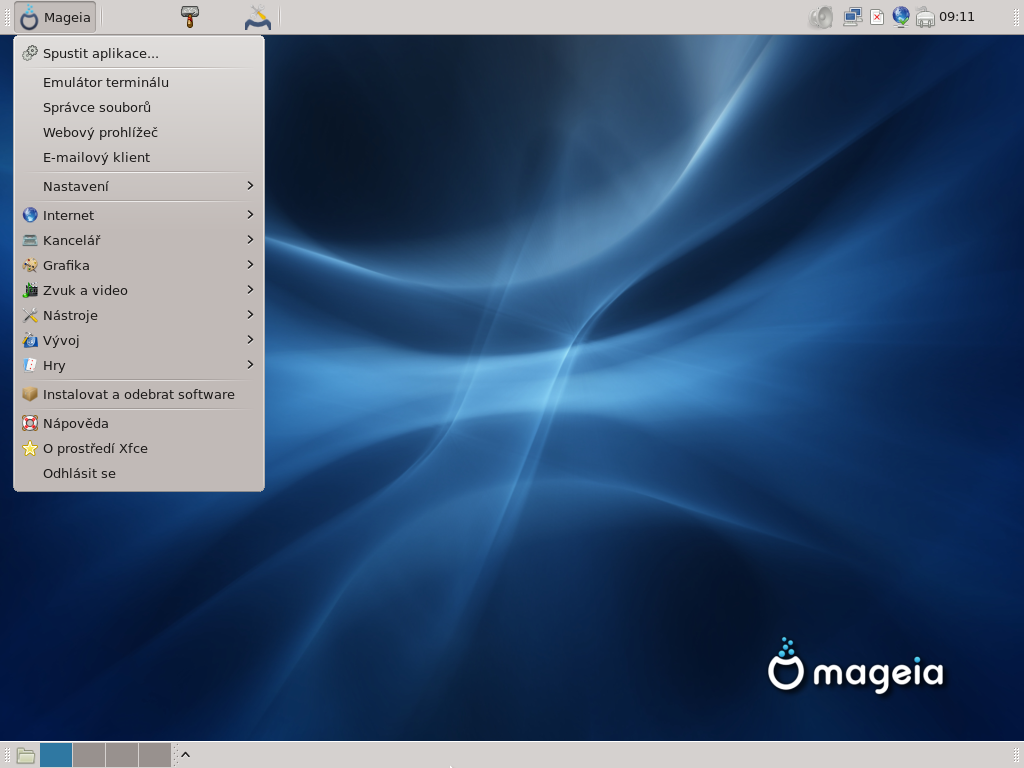Click the two-computers network icon in the tray
The height and width of the screenshot is (768, 1024).
(x=852, y=17)
